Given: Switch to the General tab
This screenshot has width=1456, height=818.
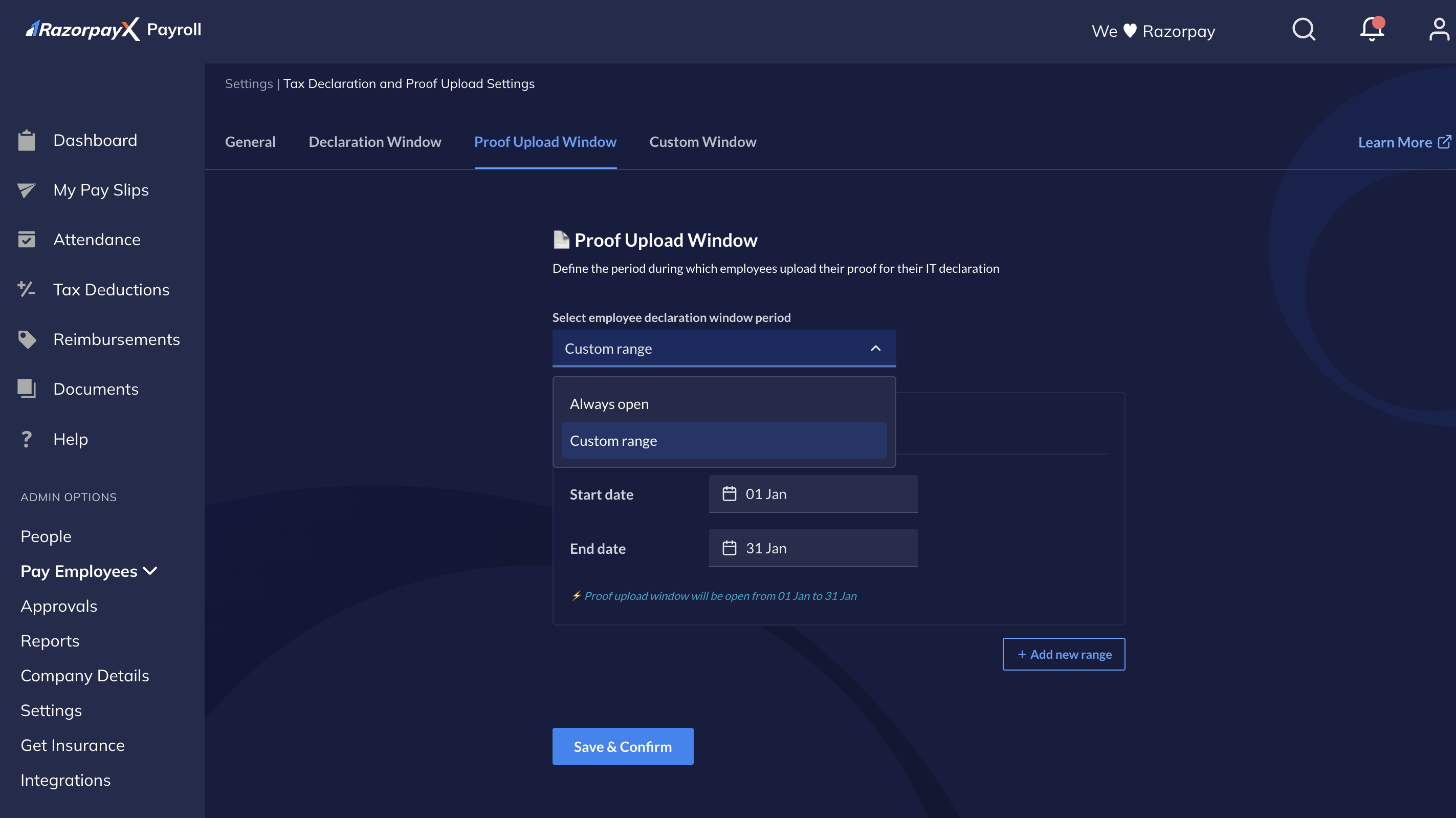Looking at the screenshot, I should [x=250, y=142].
